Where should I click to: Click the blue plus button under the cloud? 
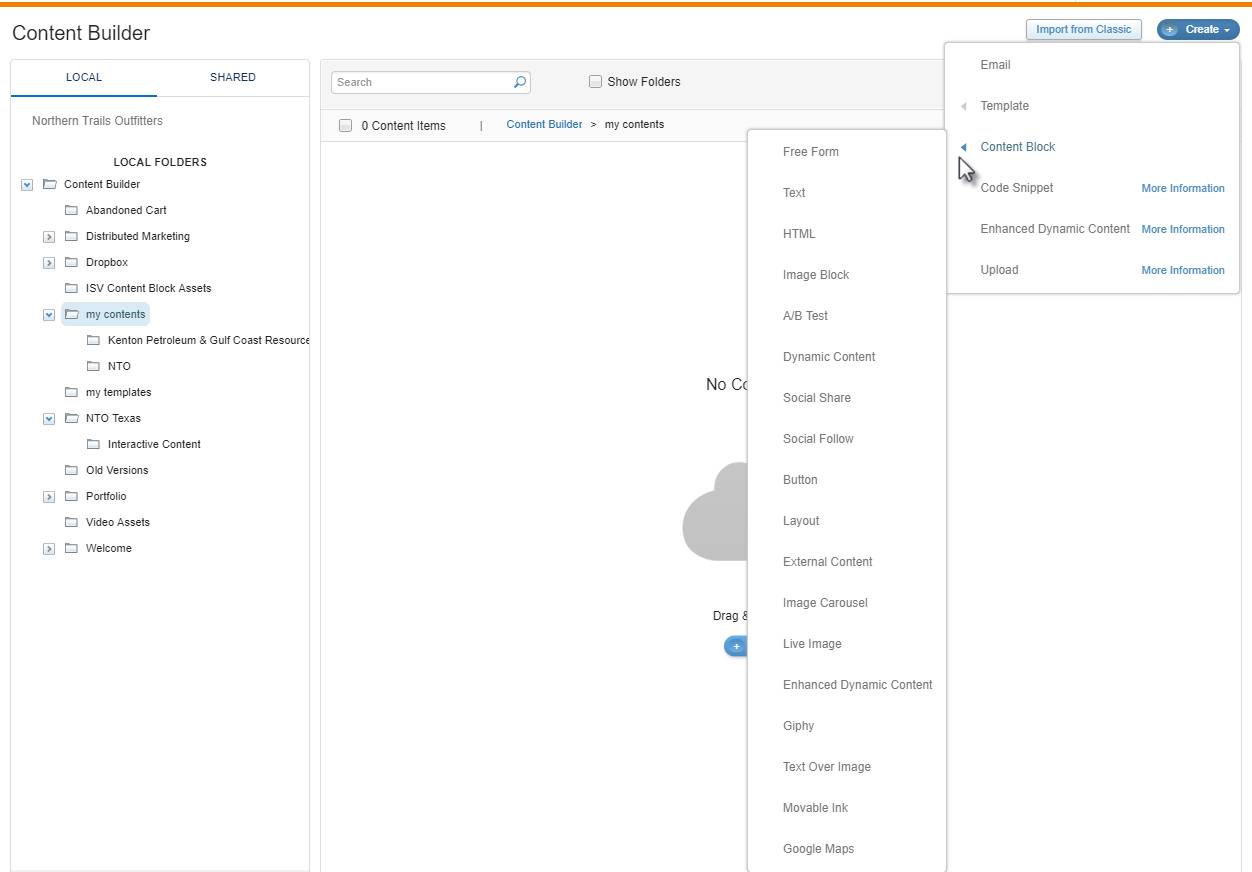pyautogui.click(x=736, y=646)
